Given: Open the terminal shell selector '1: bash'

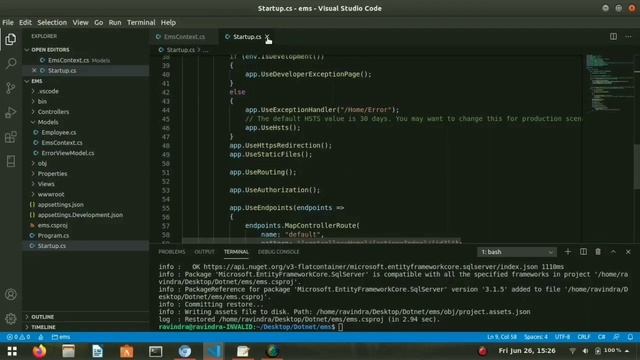Looking at the screenshot, I should pos(517,252).
